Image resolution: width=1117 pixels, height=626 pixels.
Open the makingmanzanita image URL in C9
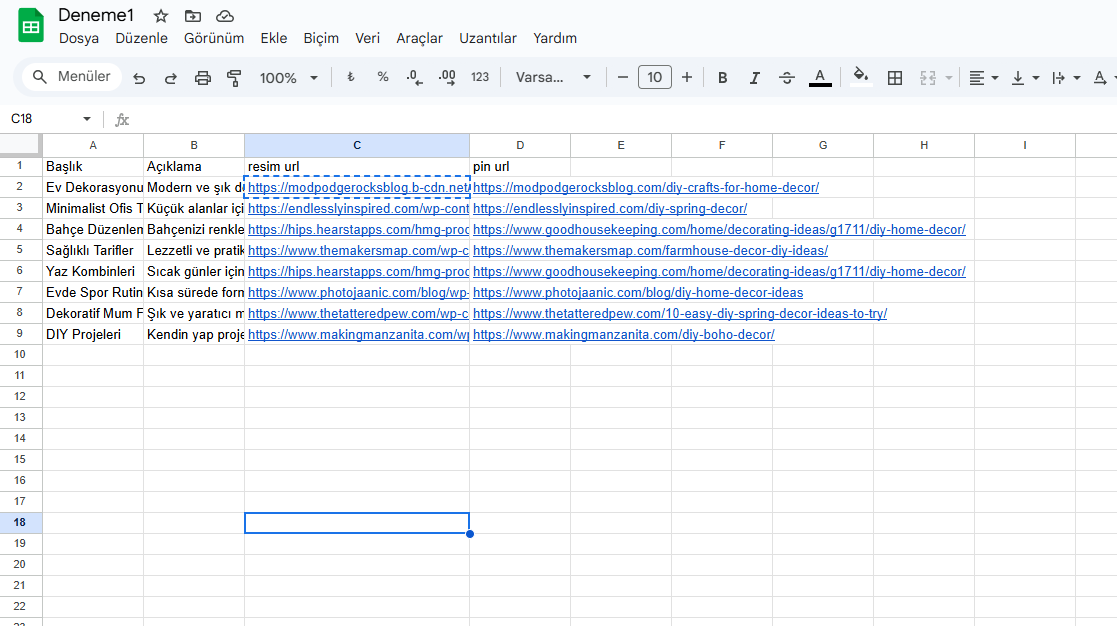358,335
